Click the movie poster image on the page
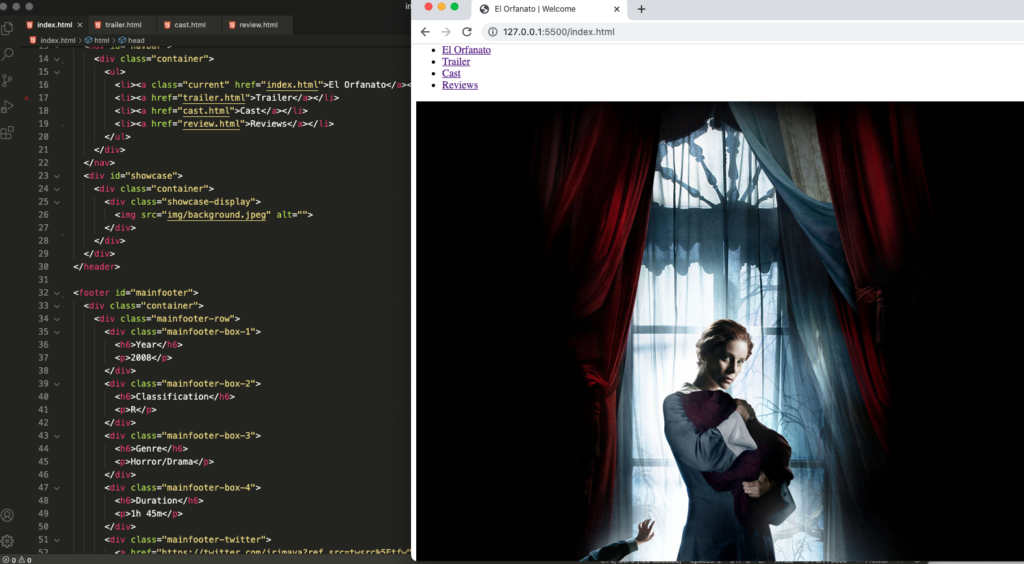Viewport: 1024px width, 564px height. point(720,330)
